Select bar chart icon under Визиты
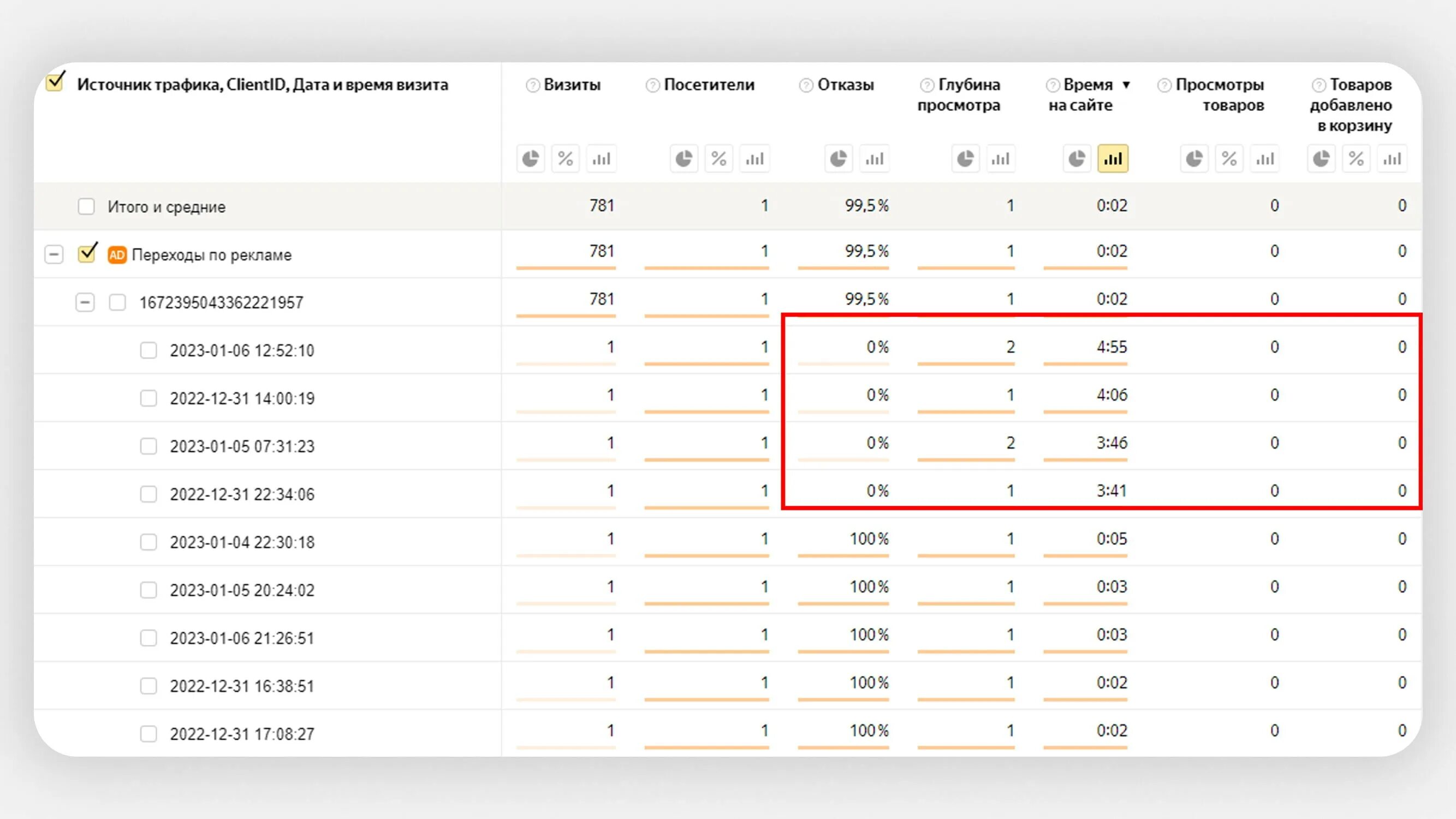The image size is (1456, 819). pos(602,159)
